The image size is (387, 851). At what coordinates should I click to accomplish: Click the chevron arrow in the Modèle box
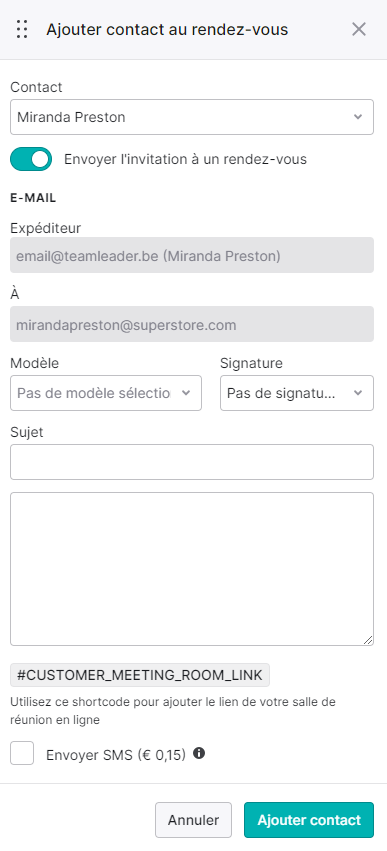(x=186, y=393)
